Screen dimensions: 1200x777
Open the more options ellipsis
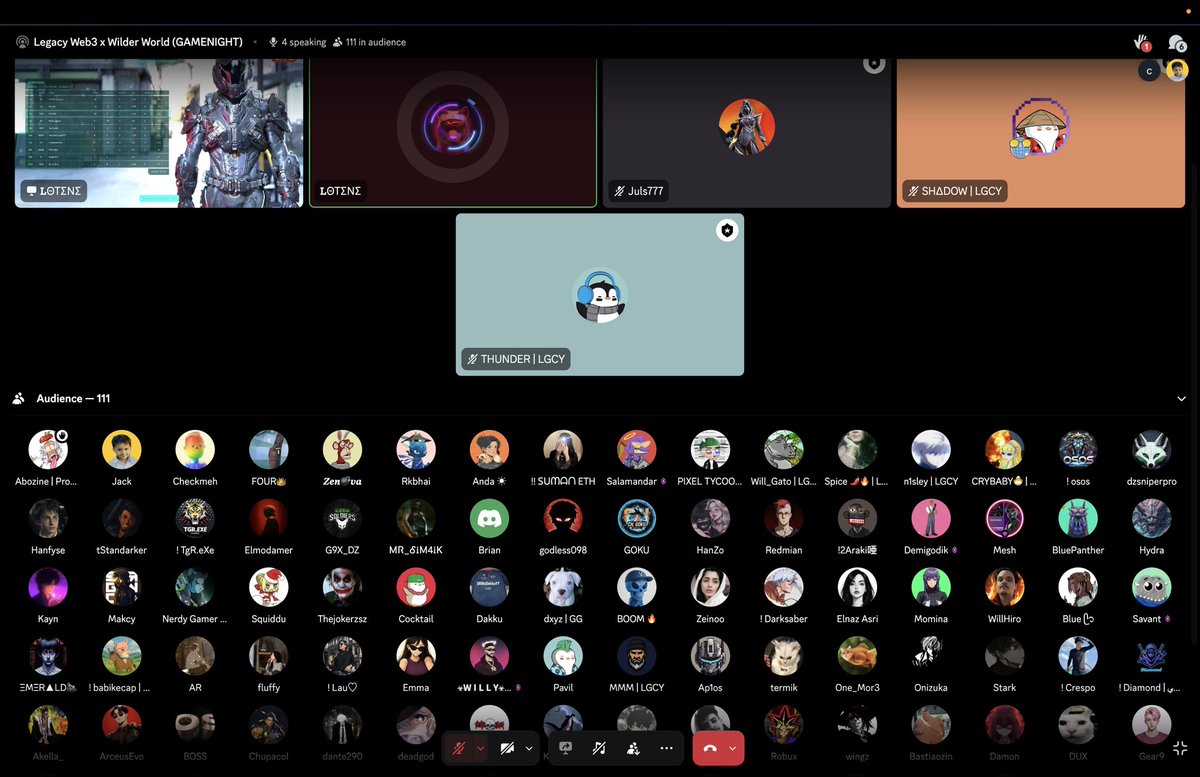tap(666, 748)
